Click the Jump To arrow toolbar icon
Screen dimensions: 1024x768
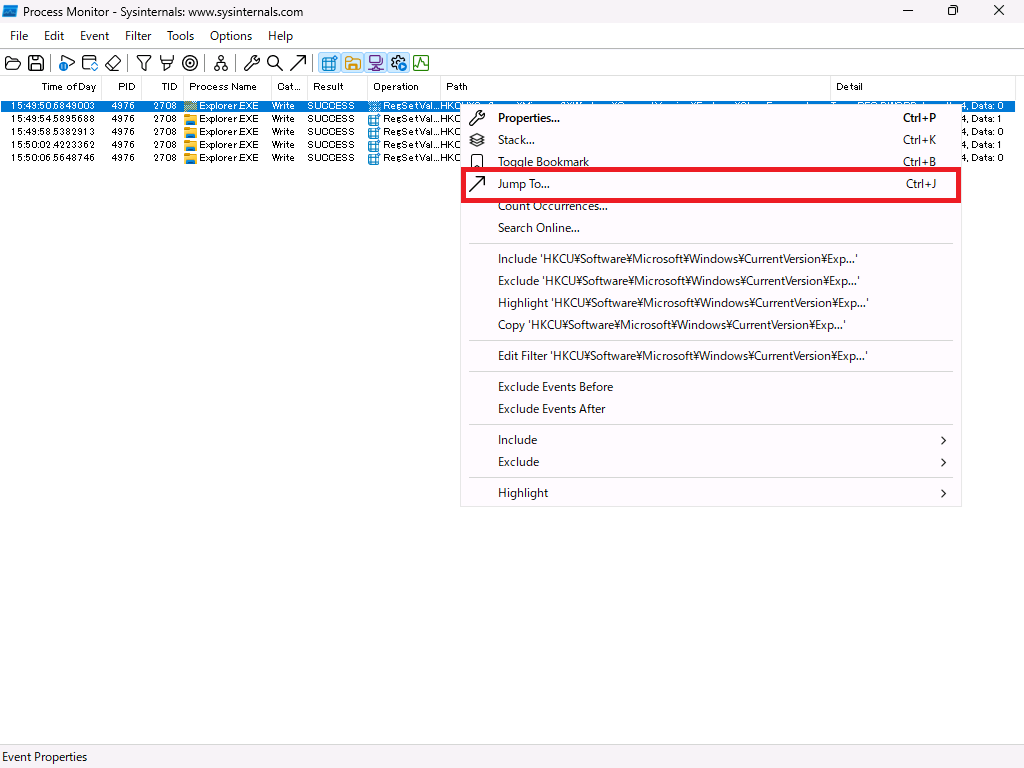[298, 63]
